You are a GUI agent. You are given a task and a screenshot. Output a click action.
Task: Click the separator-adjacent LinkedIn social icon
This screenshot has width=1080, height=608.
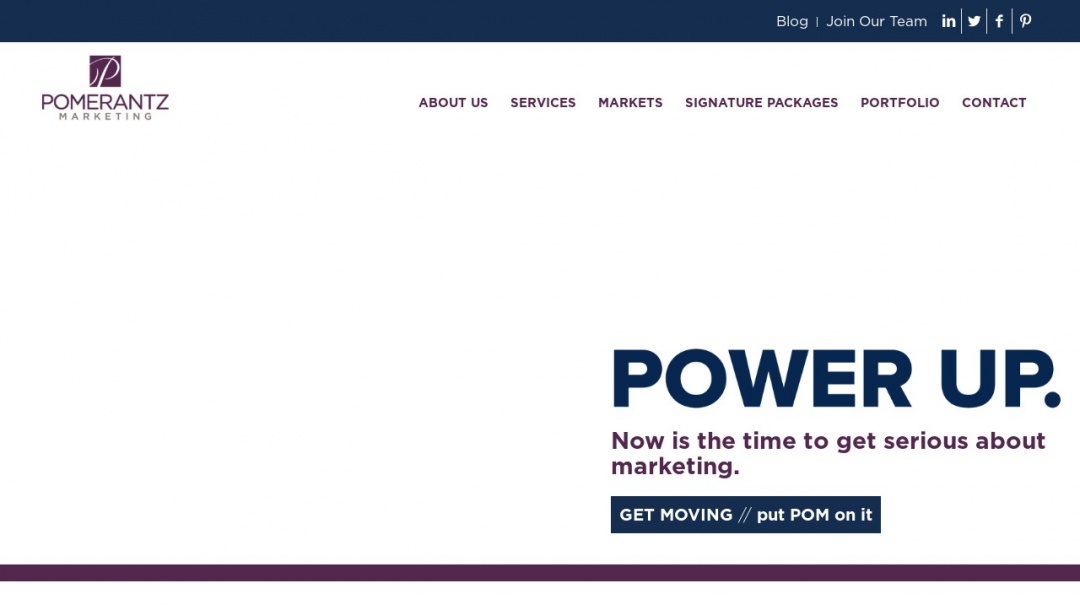(x=948, y=20)
